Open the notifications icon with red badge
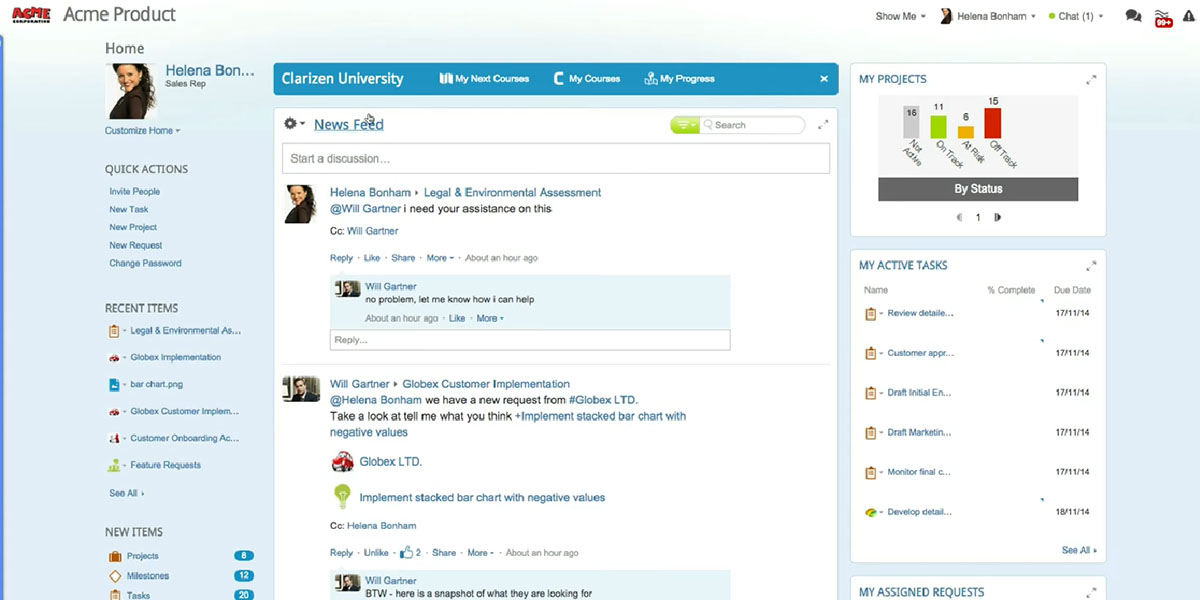This screenshot has width=1200, height=600. click(x=1163, y=17)
